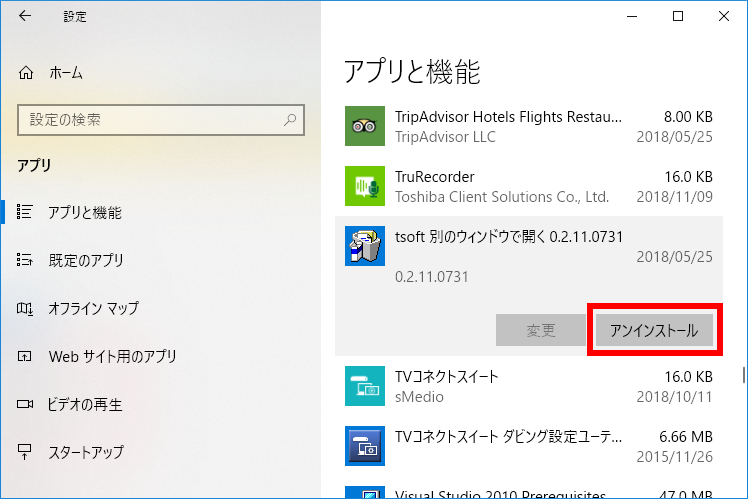Select the オフライン マップ map icon

tap(24, 309)
